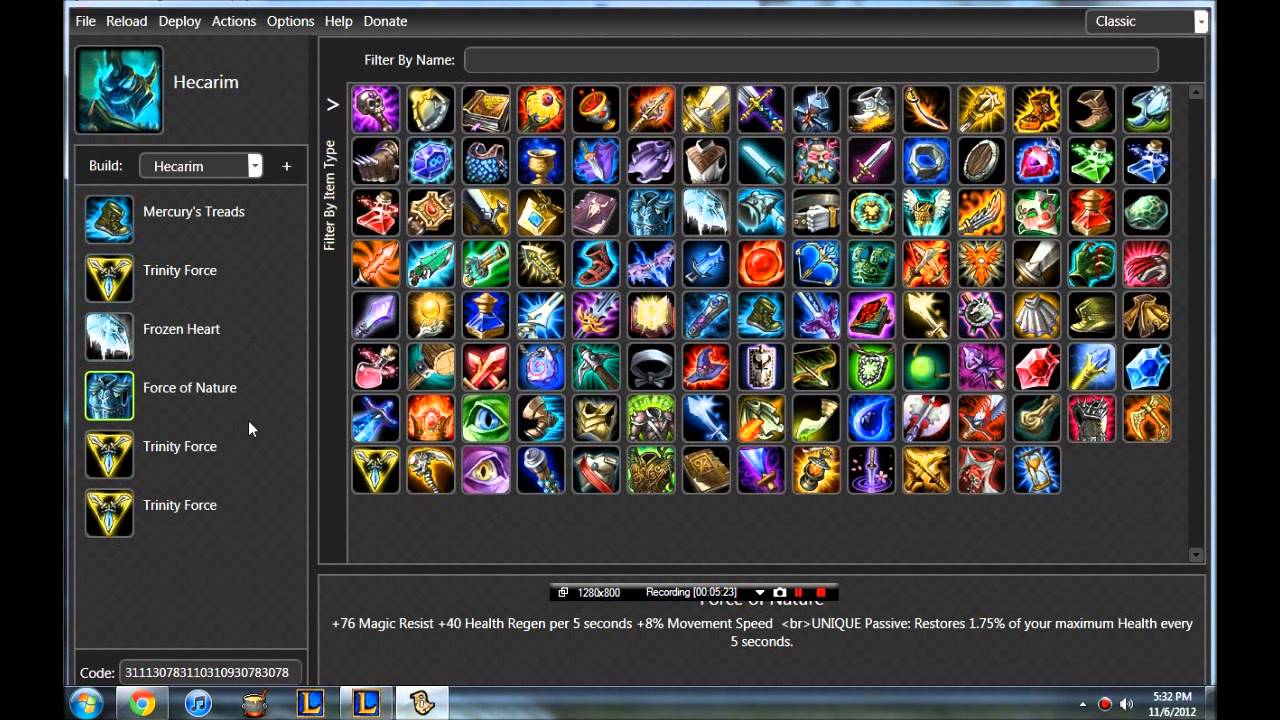Open the Actions menu
Screen dimensions: 1280x720
pos(234,21)
